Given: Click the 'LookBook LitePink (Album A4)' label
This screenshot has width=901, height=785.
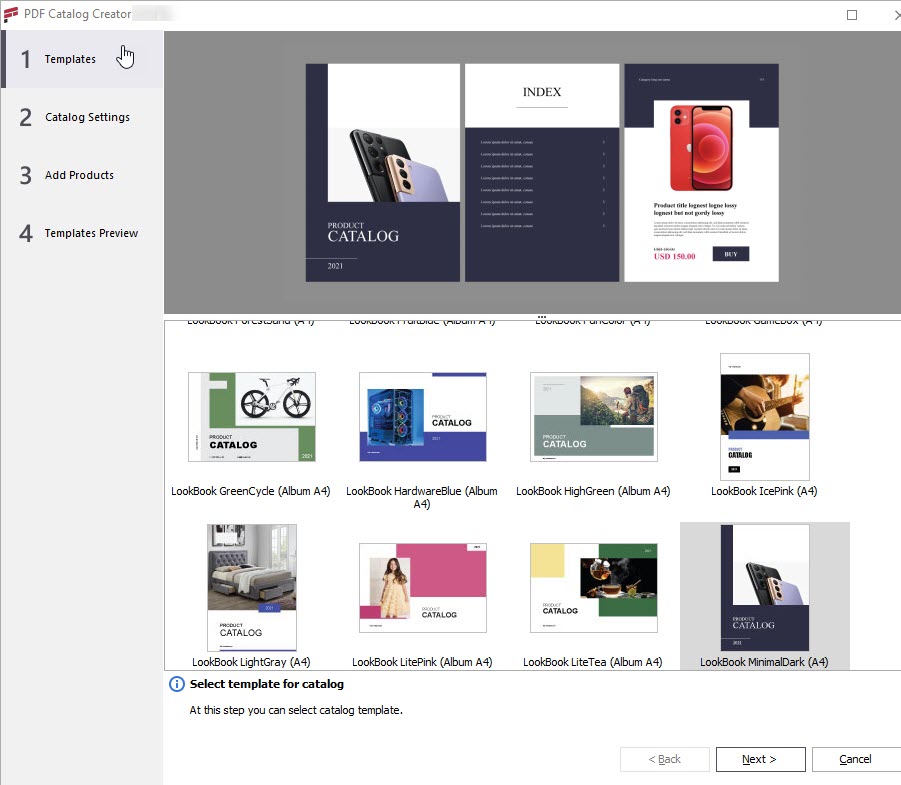Looking at the screenshot, I should pyautogui.click(x=422, y=662).
